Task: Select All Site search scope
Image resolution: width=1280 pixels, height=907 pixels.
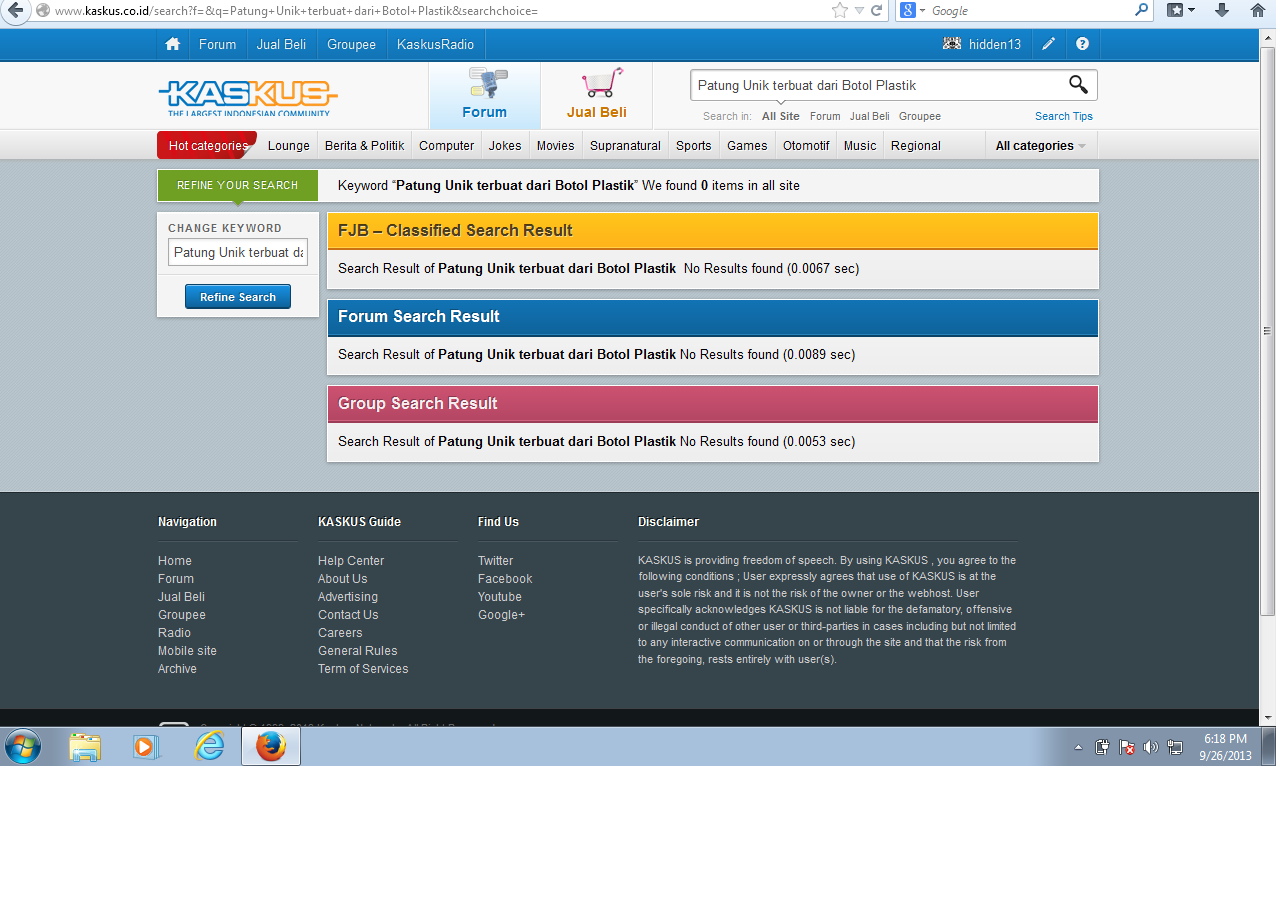Action: [781, 116]
